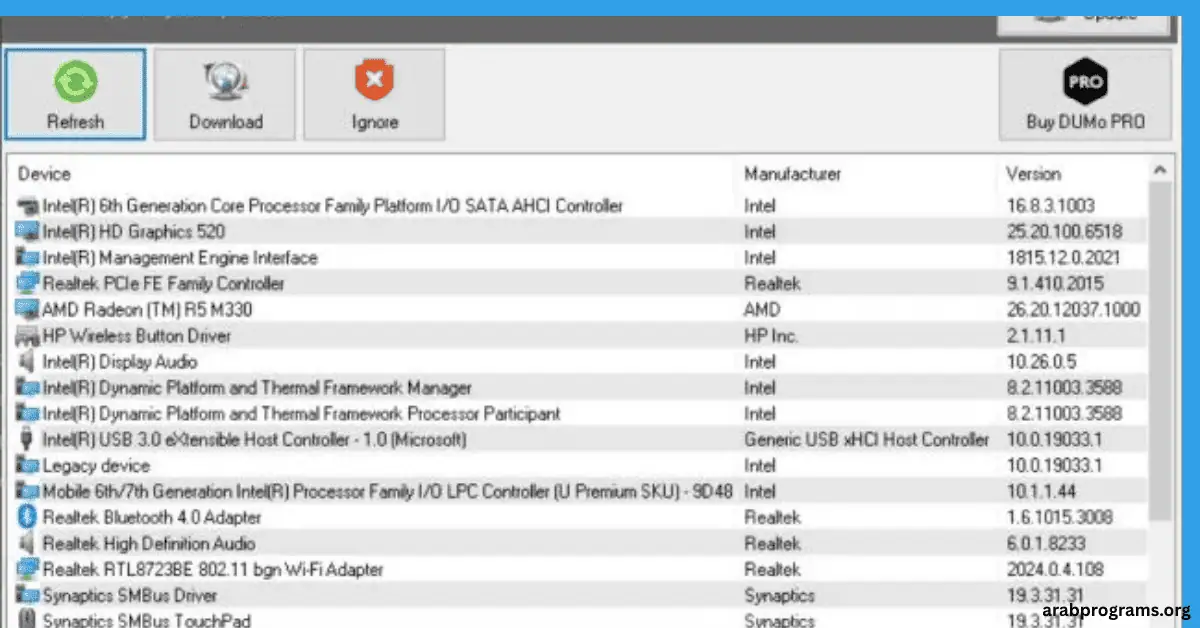The image size is (1200, 628).
Task: Click icon beside Realtek RTL8723BE Wi-Fi Adapter
Action: tap(27, 570)
